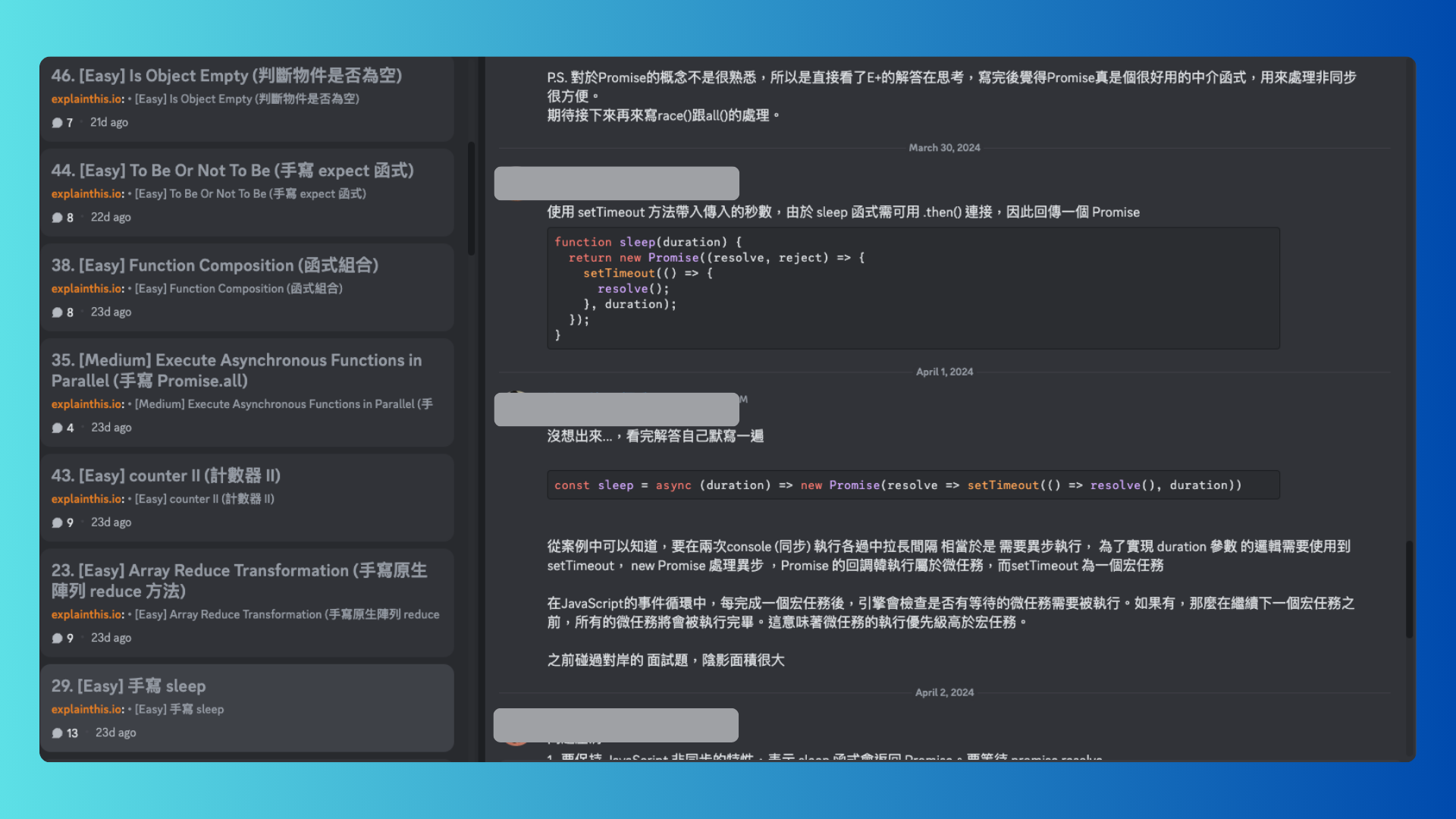The height and width of the screenshot is (819, 1456).
Task: Open the explainthis.io link under "Is Object Empty"
Action: 86,99
